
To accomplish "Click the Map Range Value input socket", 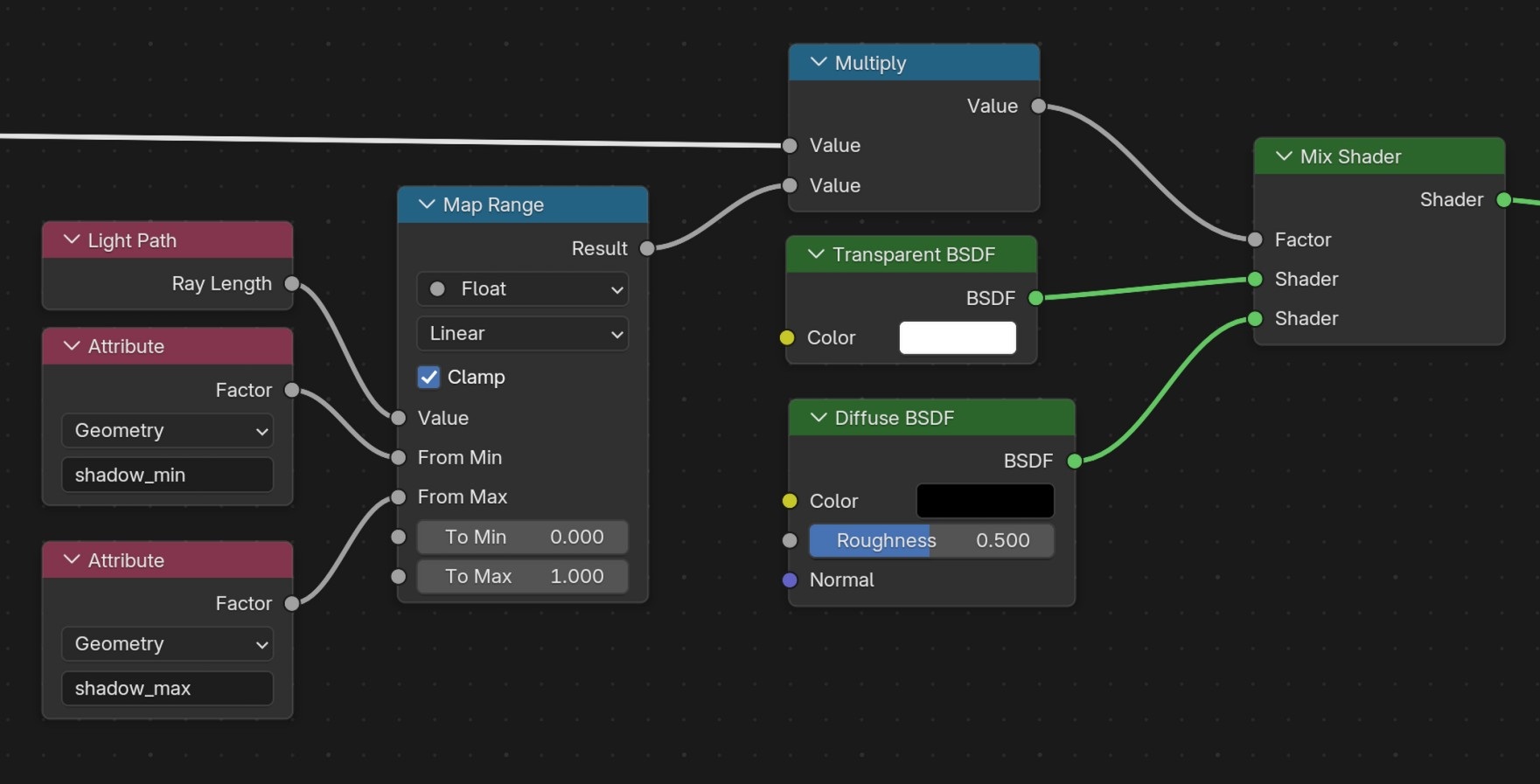I will click(398, 418).
